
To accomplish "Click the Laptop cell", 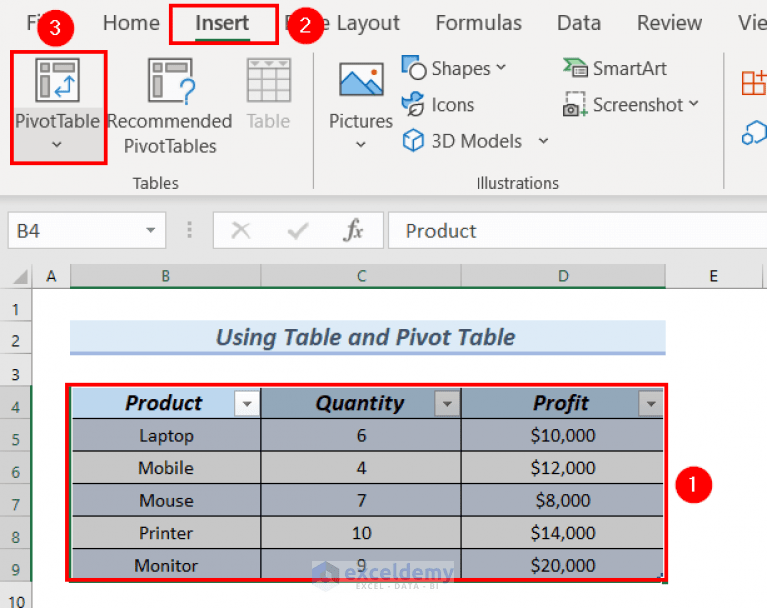I will [166, 435].
